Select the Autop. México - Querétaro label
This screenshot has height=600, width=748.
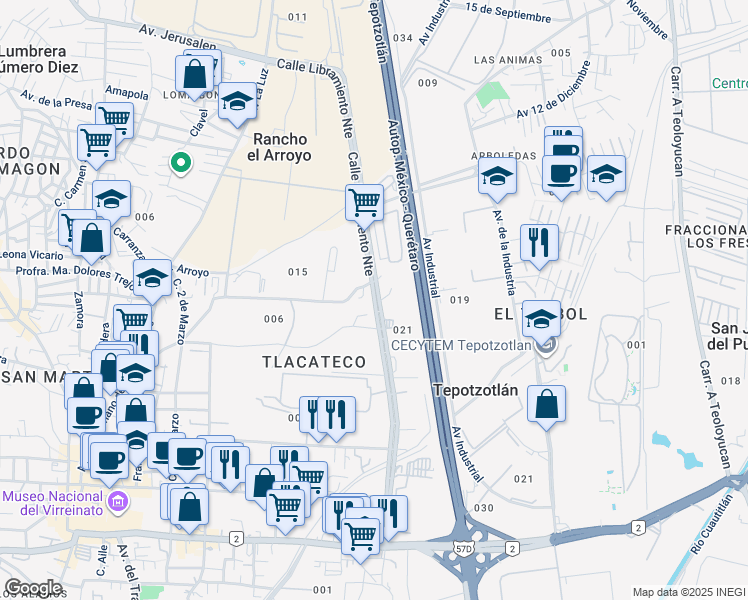(403, 195)
